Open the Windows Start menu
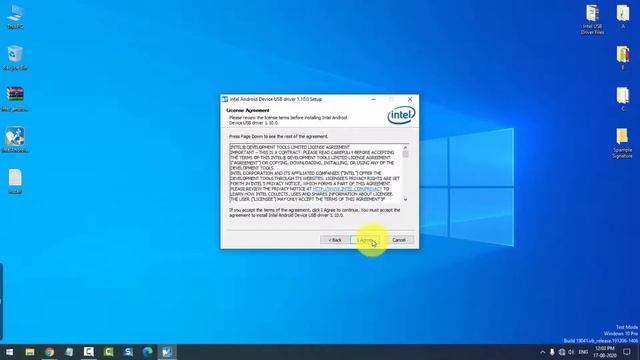 9,352
